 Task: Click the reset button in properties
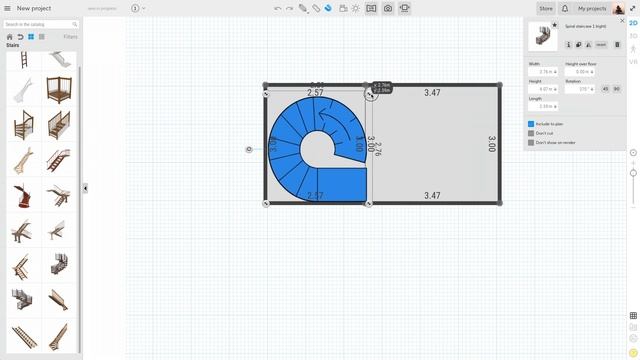point(601,45)
